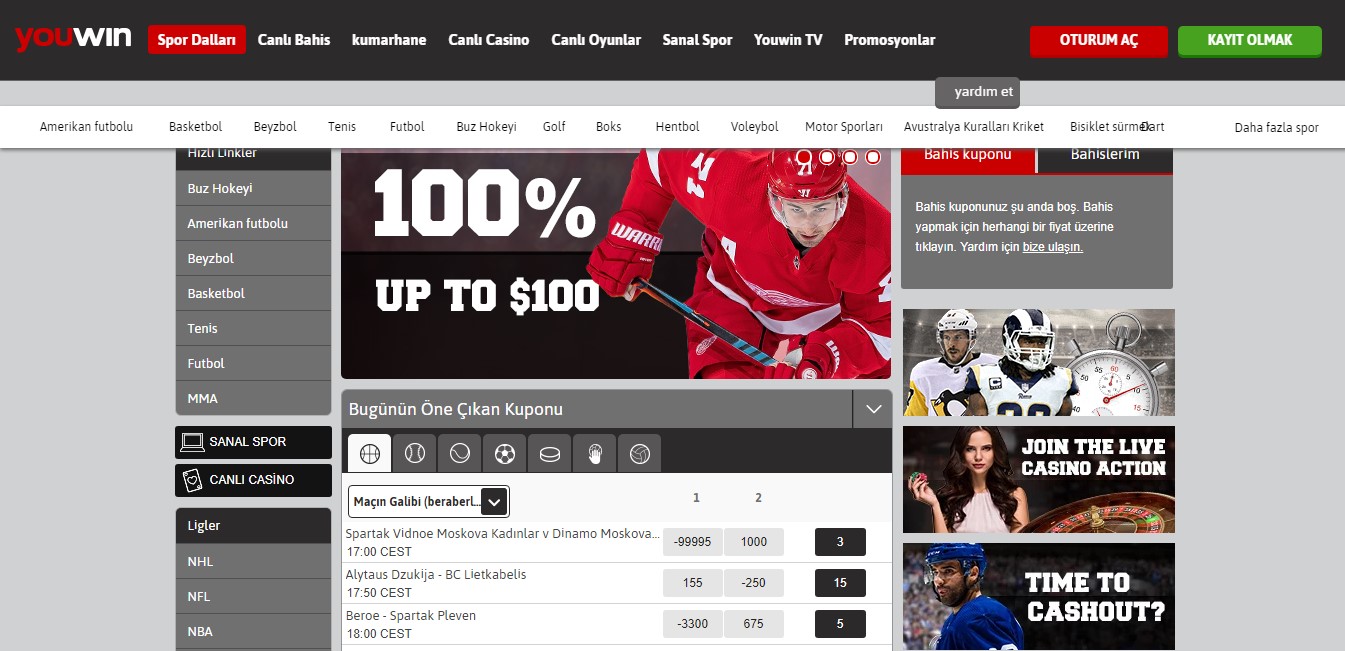The height and width of the screenshot is (651, 1345).
Task: Choose Boks in the sports bar
Action: coord(609,127)
